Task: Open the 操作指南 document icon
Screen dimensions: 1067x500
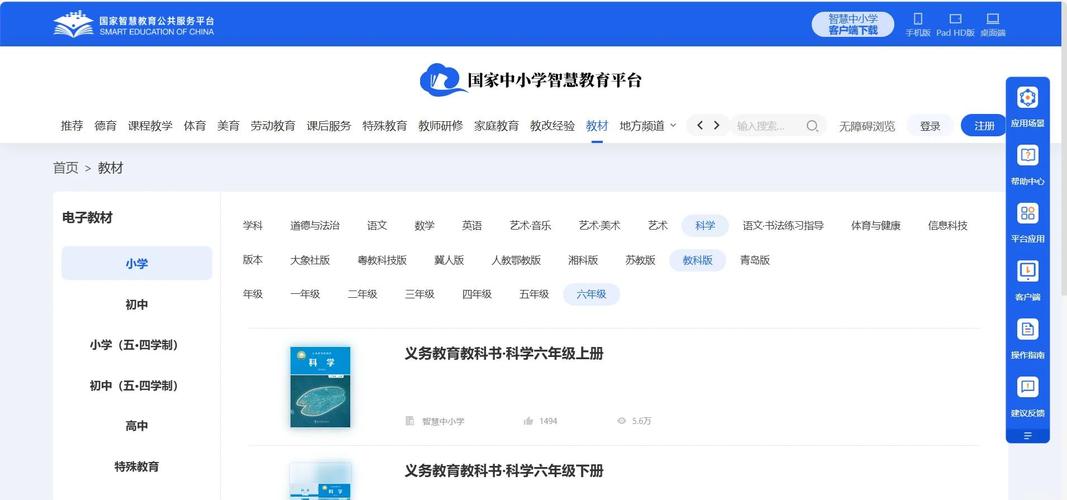Action: tap(1027, 330)
